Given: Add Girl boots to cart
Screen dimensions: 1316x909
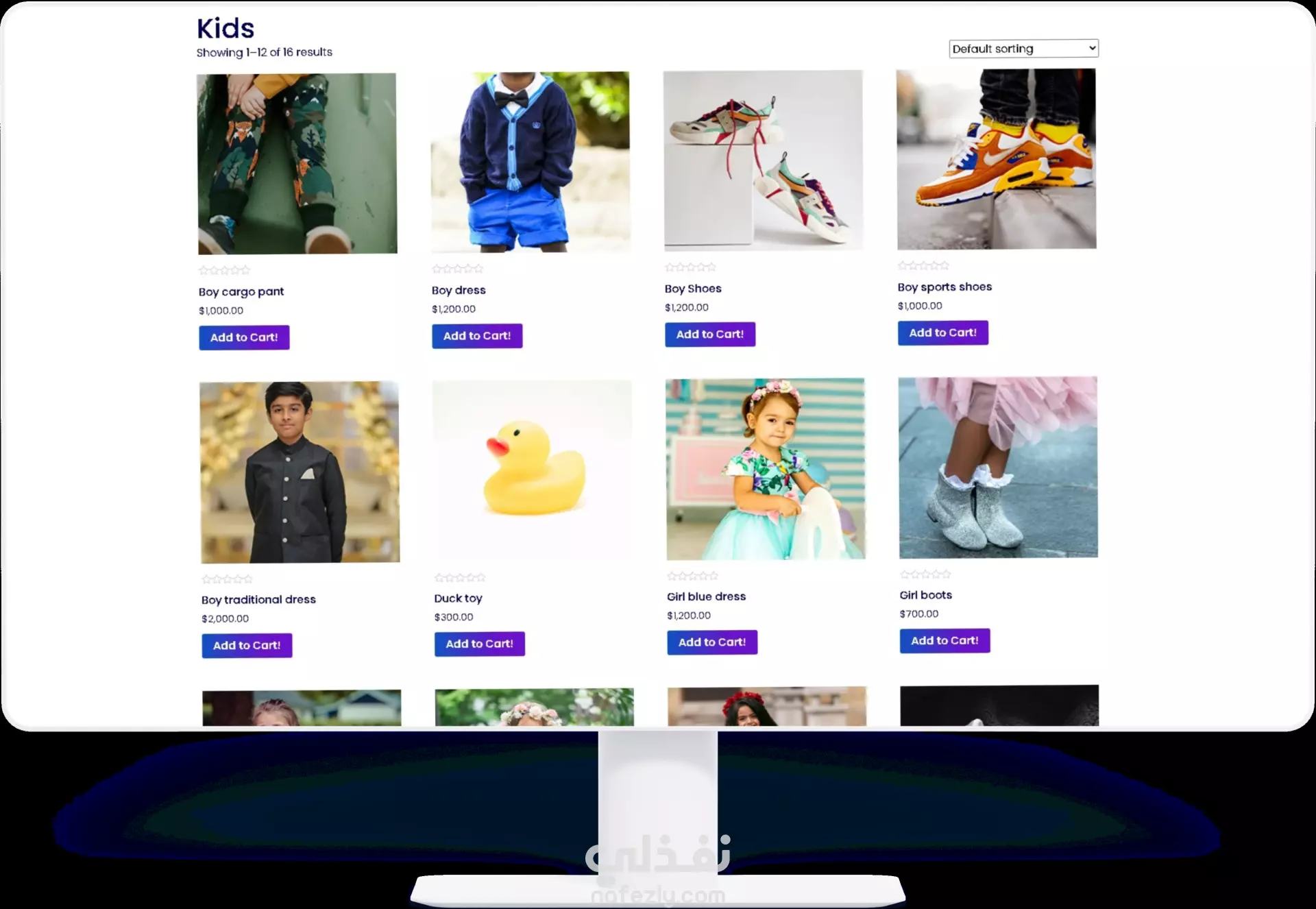Looking at the screenshot, I should [x=945, y=641].
